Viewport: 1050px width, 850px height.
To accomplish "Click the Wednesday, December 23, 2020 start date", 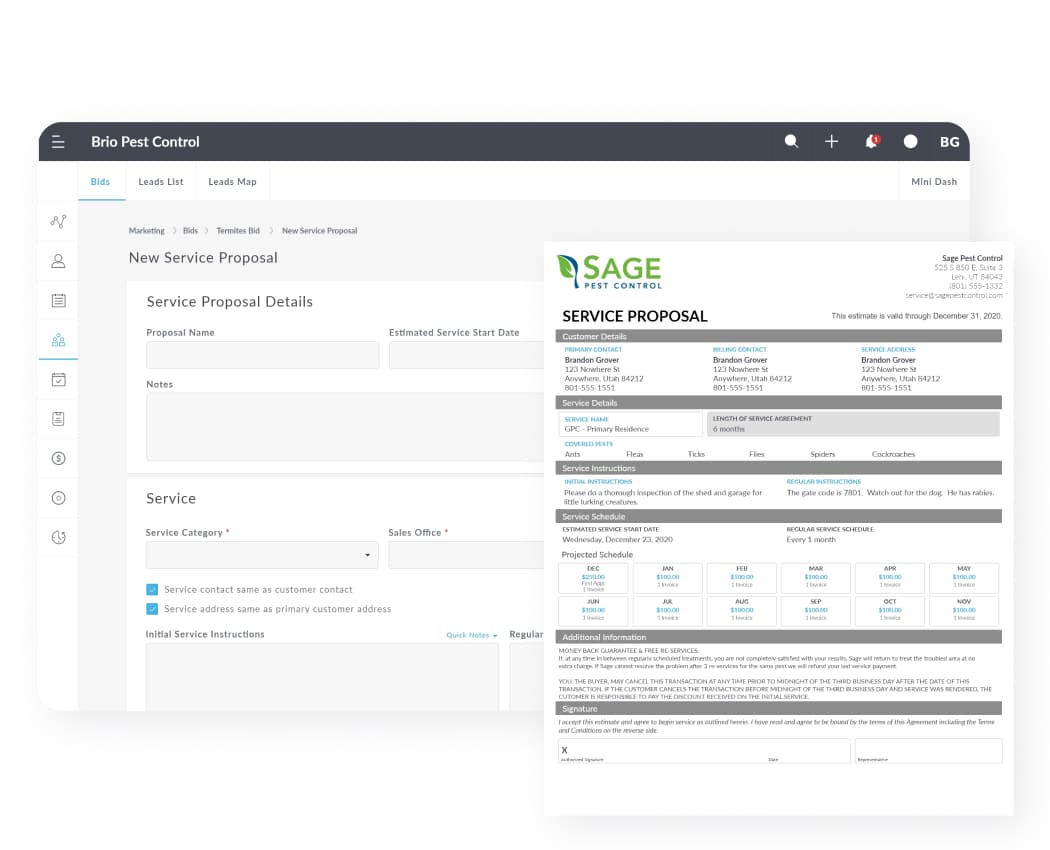I will (617, 539).
